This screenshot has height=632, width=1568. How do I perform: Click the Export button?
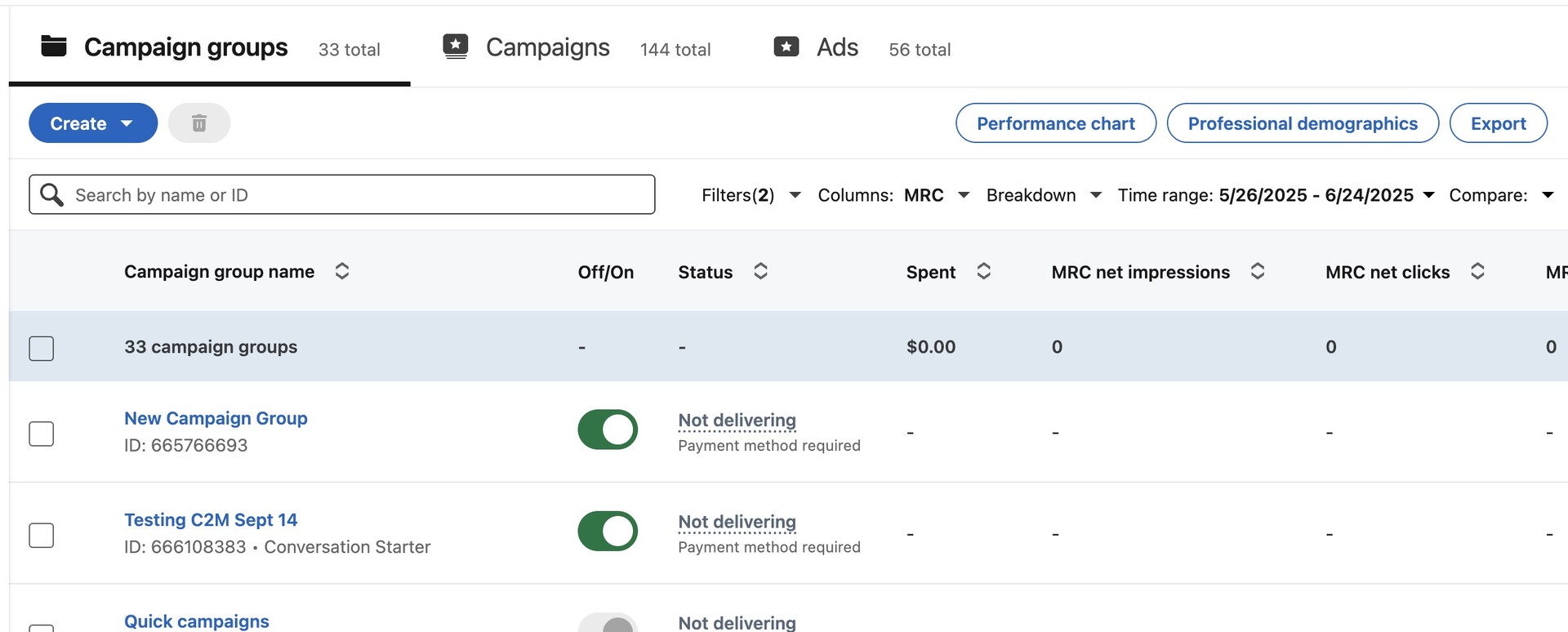[x=1499, y=123]
